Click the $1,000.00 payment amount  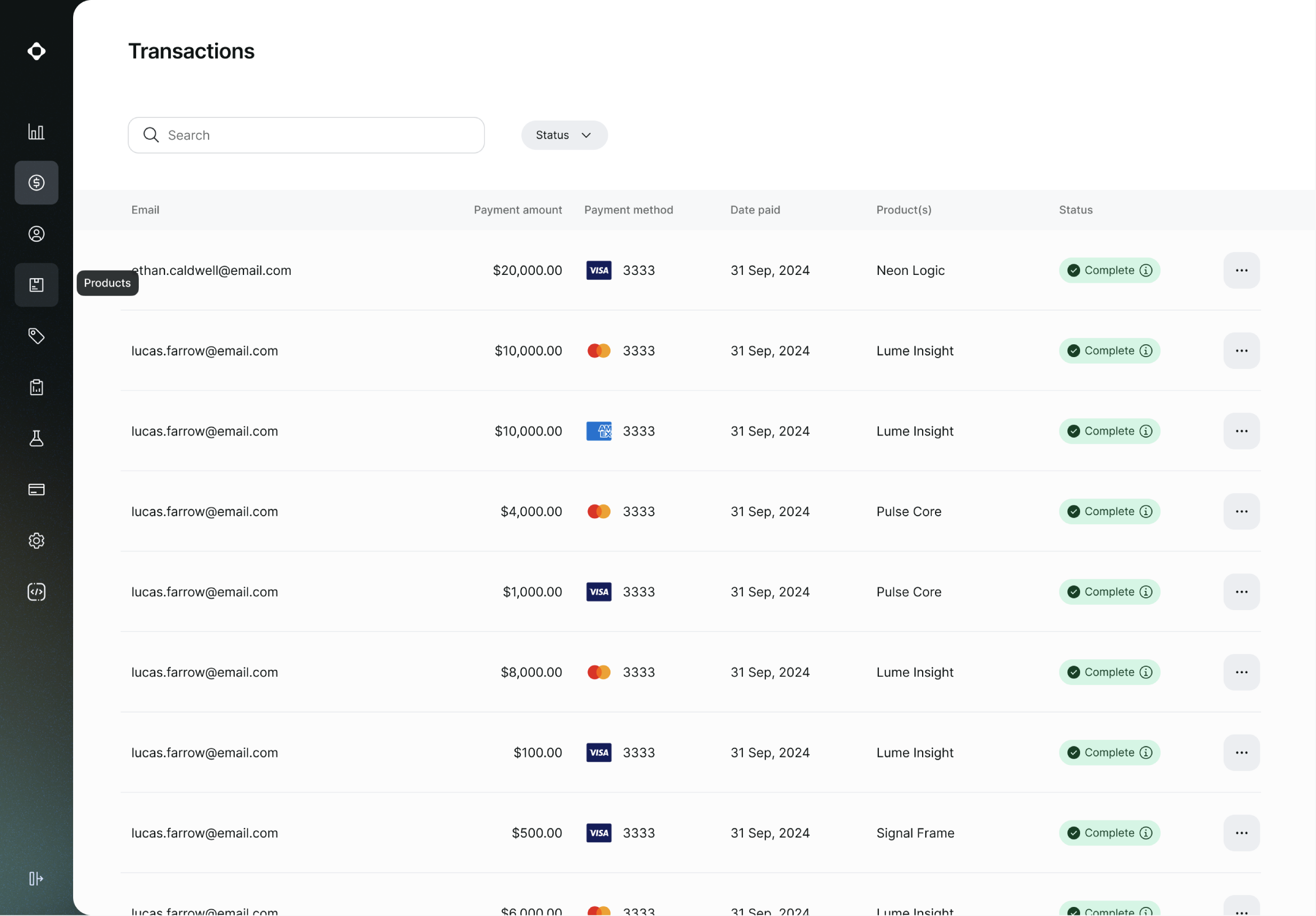click(533, 591)
